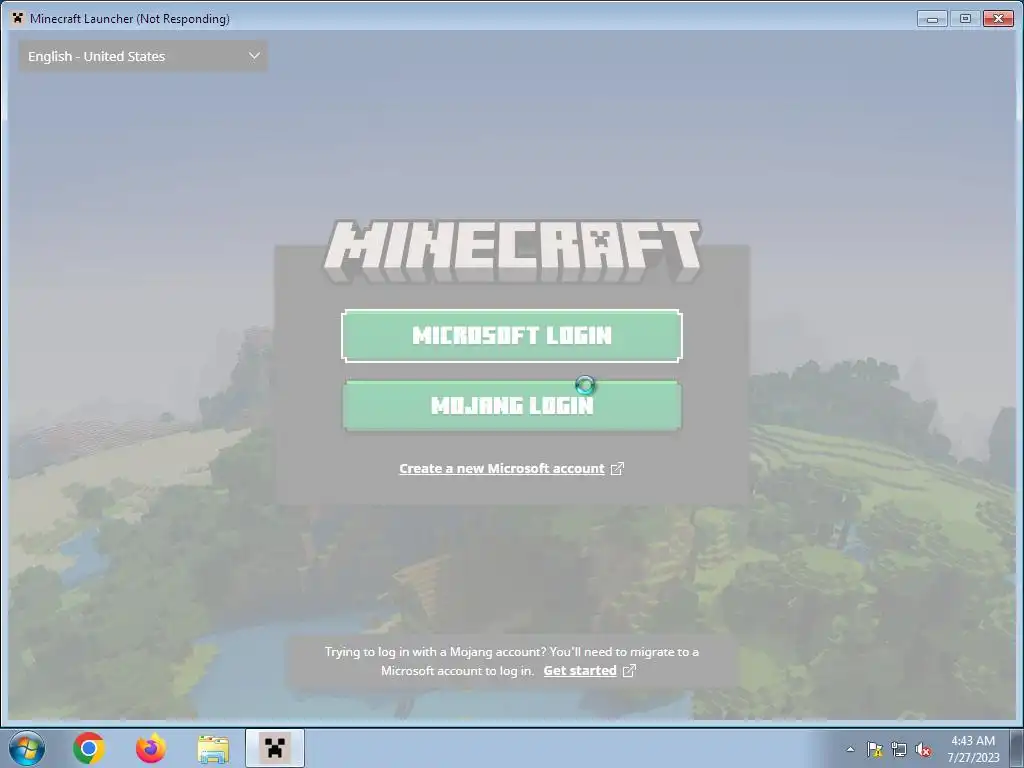Click the muted volume speaker tray icon
Screen dimensions: 1024x768
pyautogui.click(x=923, y=749)
